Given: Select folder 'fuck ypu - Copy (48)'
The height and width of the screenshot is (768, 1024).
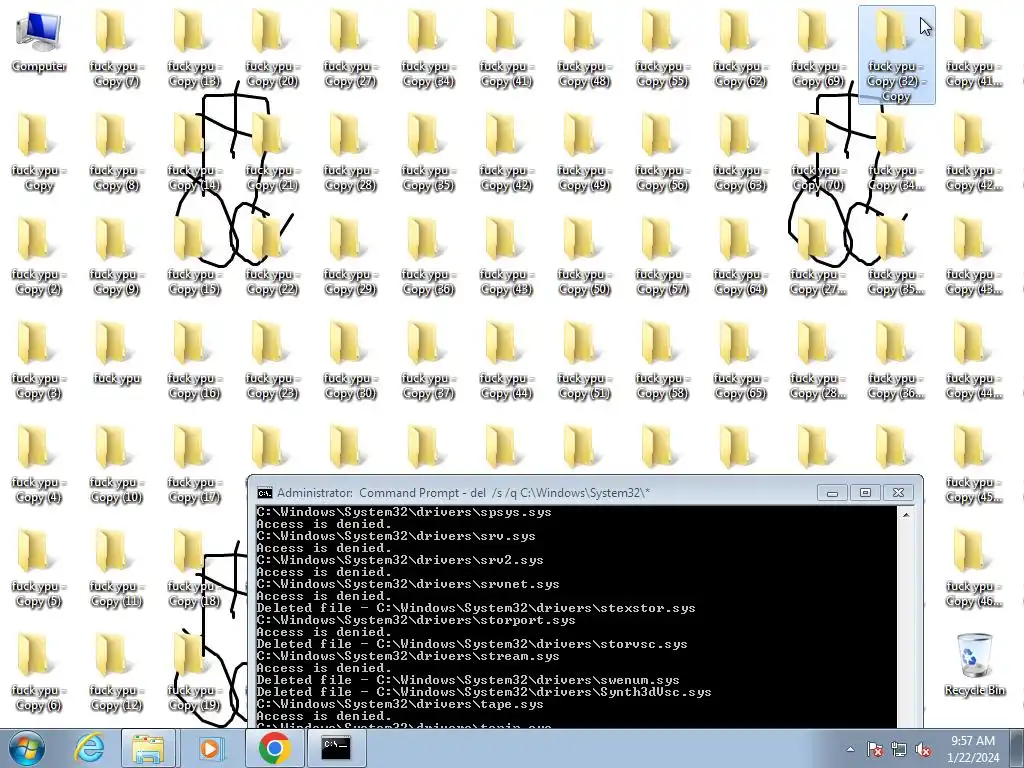Looking at the screenshot, I should click(x=584, y=50).
